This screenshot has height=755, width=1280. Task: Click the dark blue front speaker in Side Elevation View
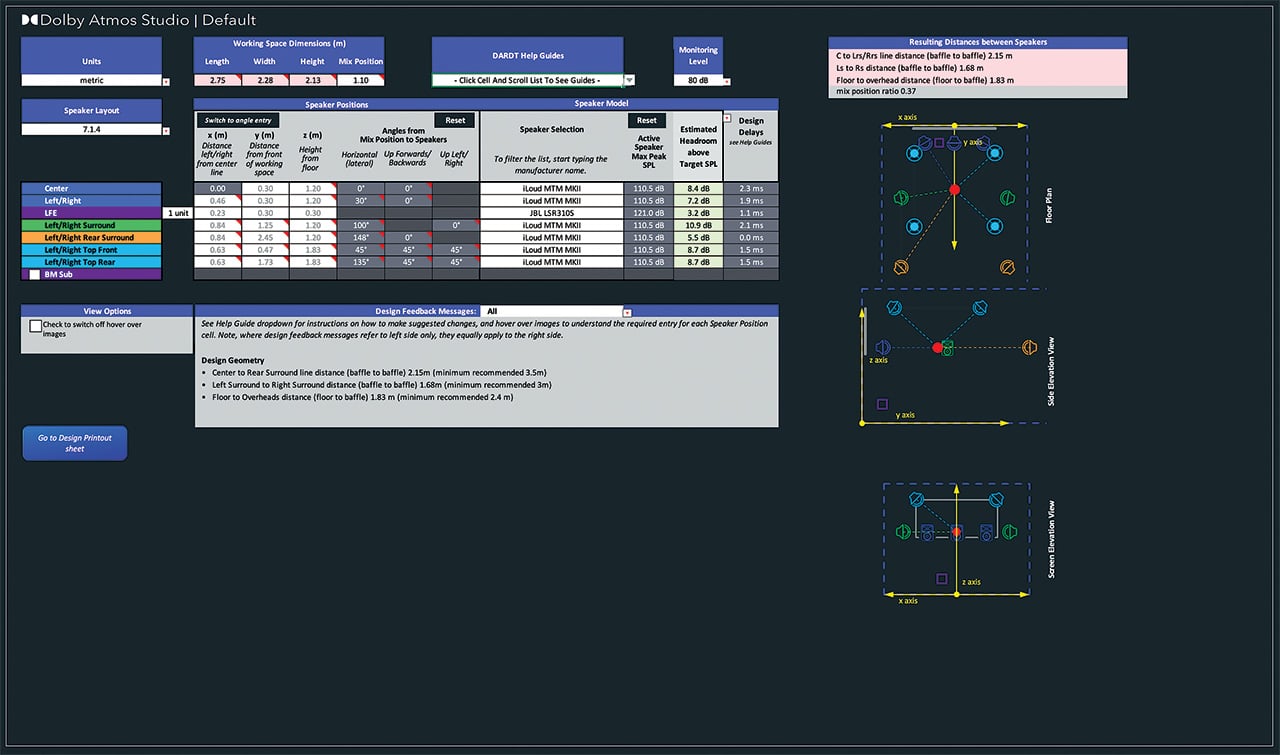[883, 347]
